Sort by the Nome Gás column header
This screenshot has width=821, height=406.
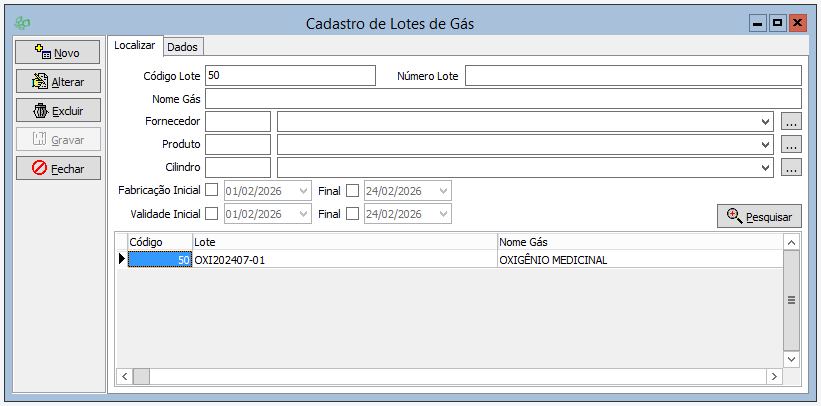tap(638, 242)
